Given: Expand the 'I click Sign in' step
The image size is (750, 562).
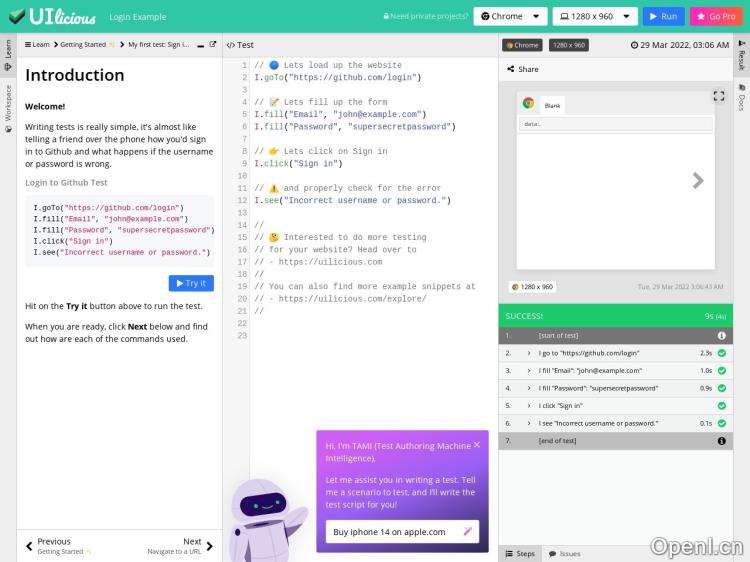Looking at the screenshot, I should [x=529, y=406].
